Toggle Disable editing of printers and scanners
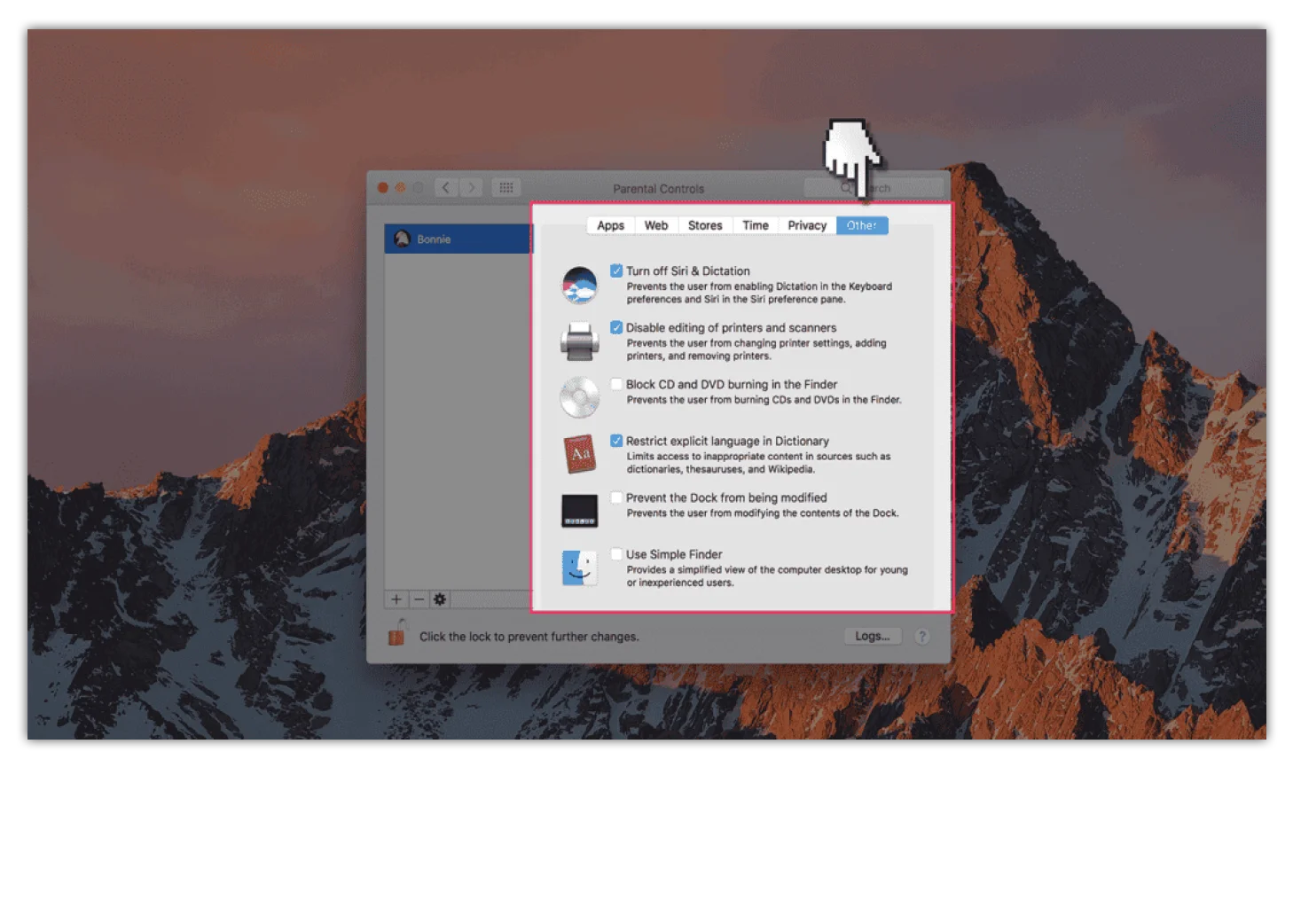The height and width of the screenshot is (924, 1293). point(616,327)
